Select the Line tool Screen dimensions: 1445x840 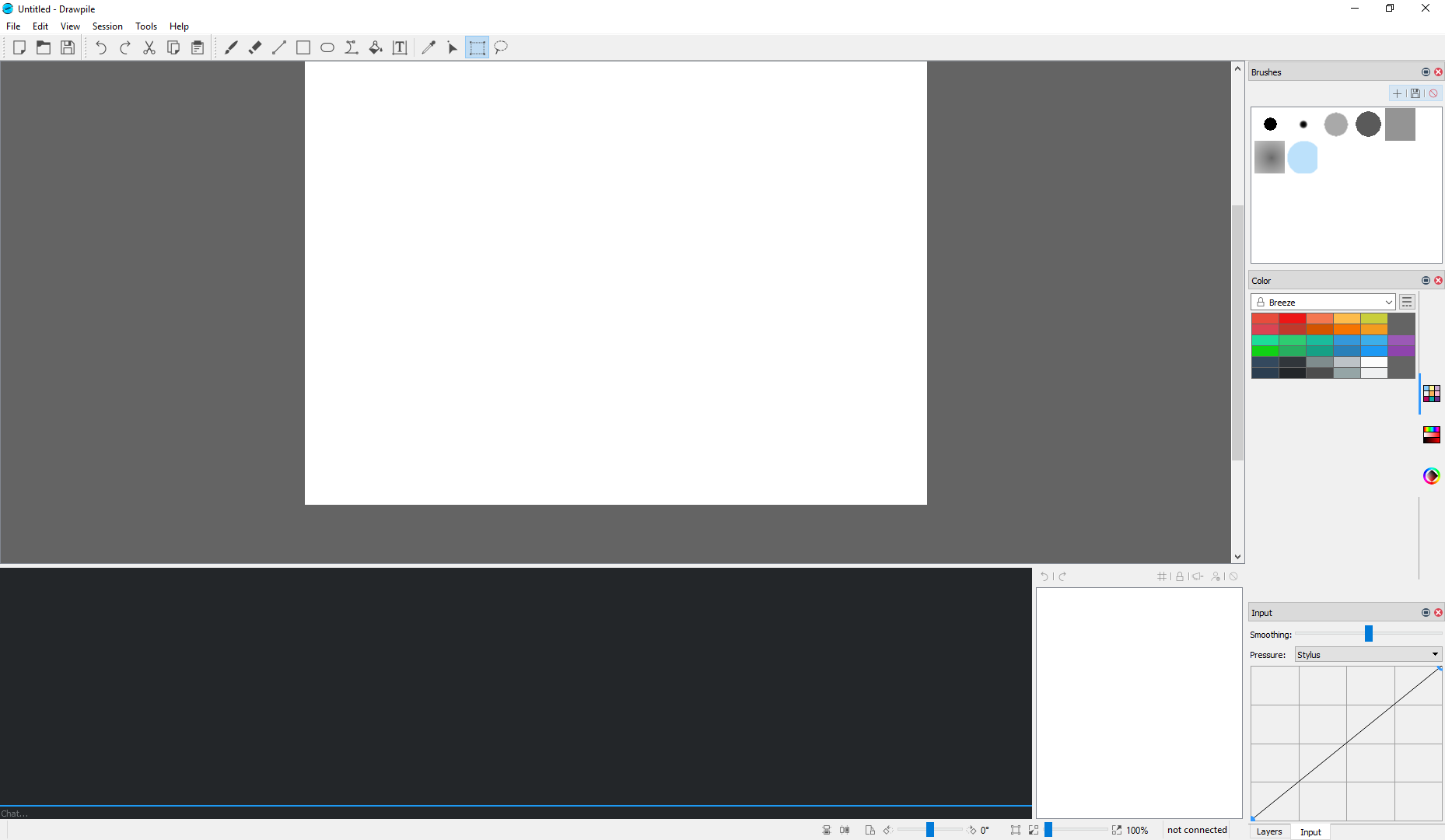[279, 47]
